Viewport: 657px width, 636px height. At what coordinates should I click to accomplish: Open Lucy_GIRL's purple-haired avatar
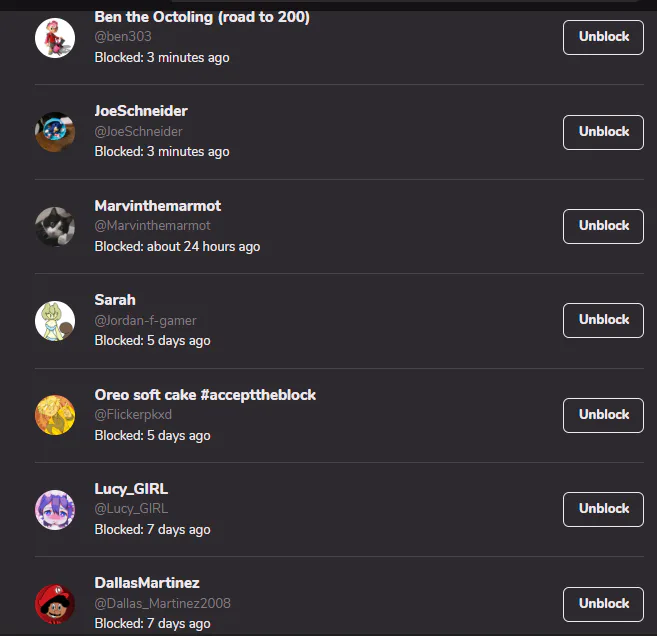click(x=55, y=509)
